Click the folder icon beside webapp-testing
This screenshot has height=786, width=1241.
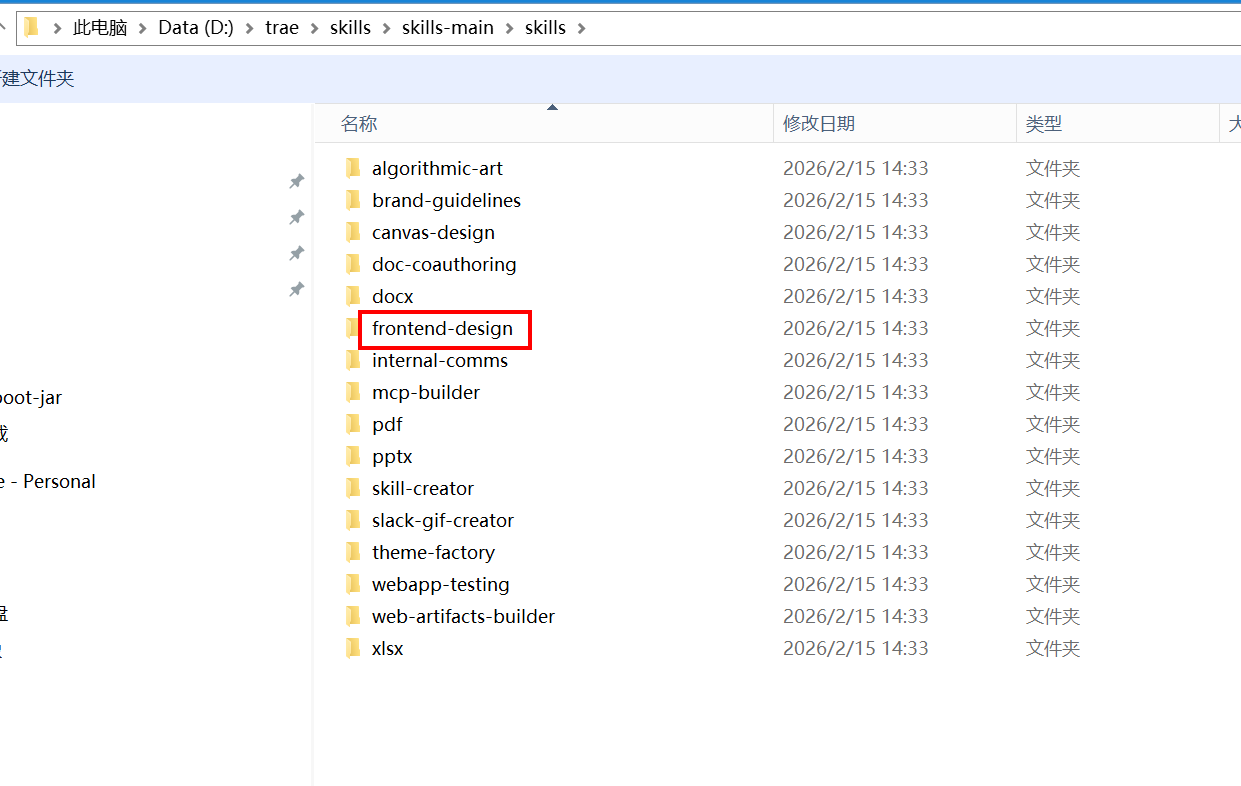[353, 584]
